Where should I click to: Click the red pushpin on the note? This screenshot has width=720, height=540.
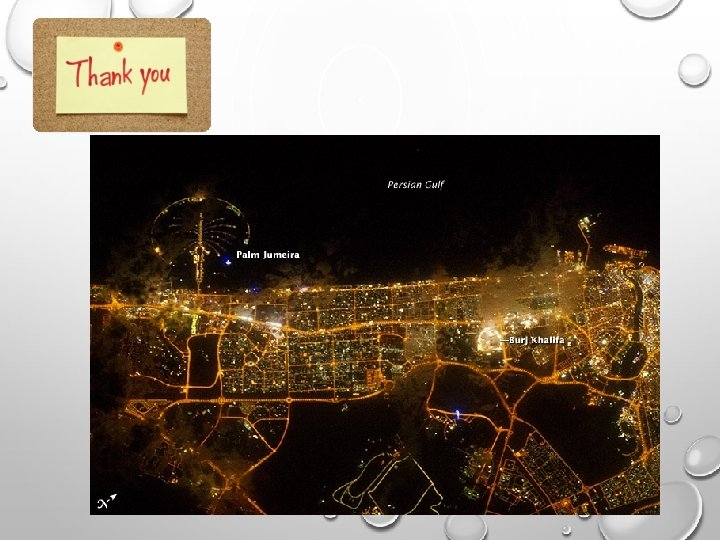(x=118, y=46)
